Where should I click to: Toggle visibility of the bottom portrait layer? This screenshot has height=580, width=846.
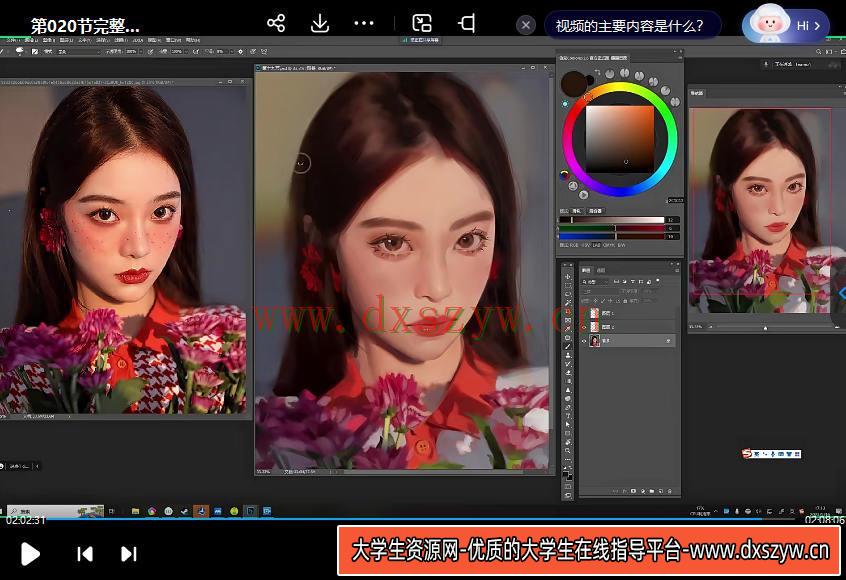(x=584, y=341)
